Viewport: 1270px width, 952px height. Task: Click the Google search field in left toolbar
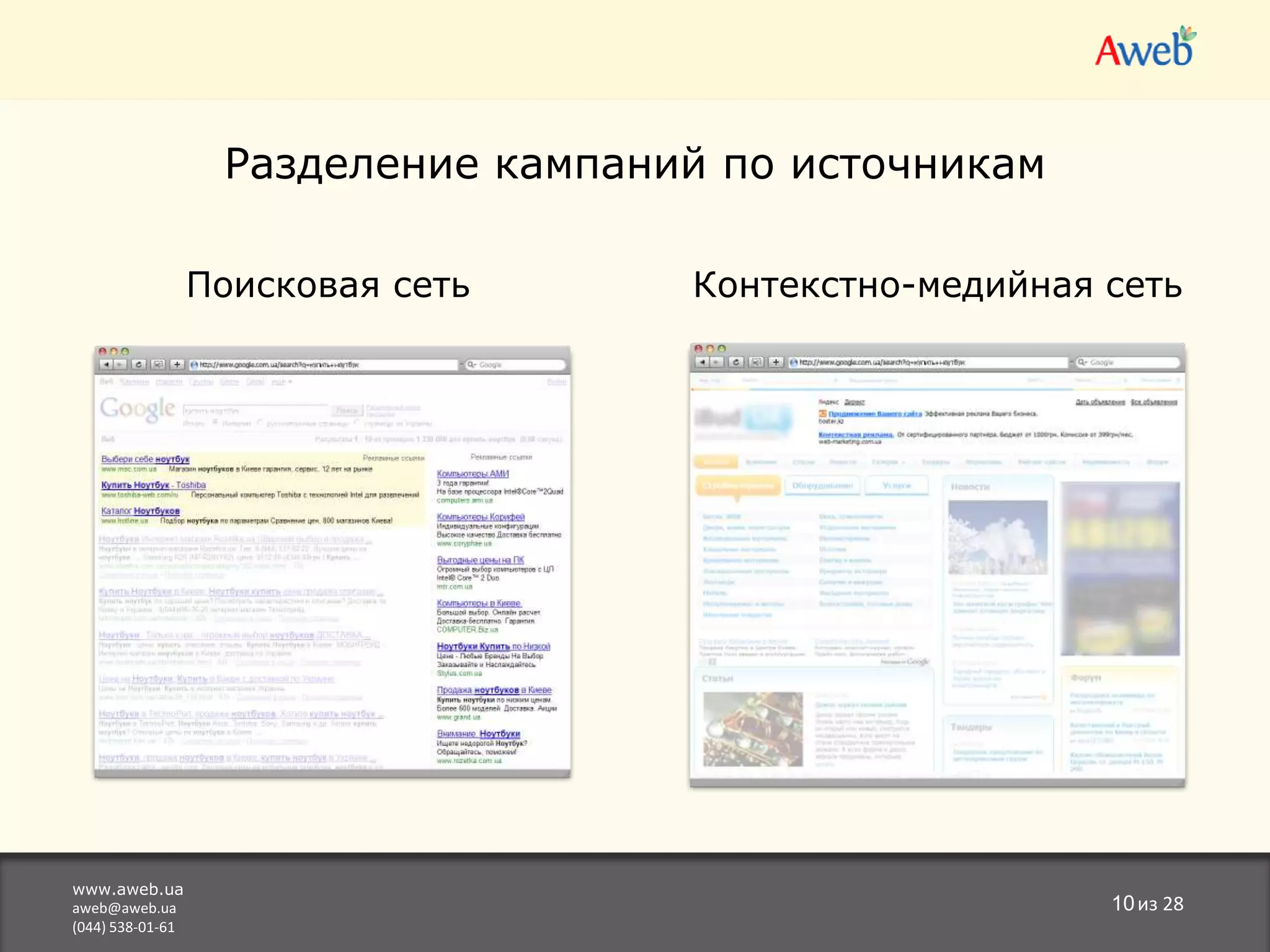(x=515, y=365)
